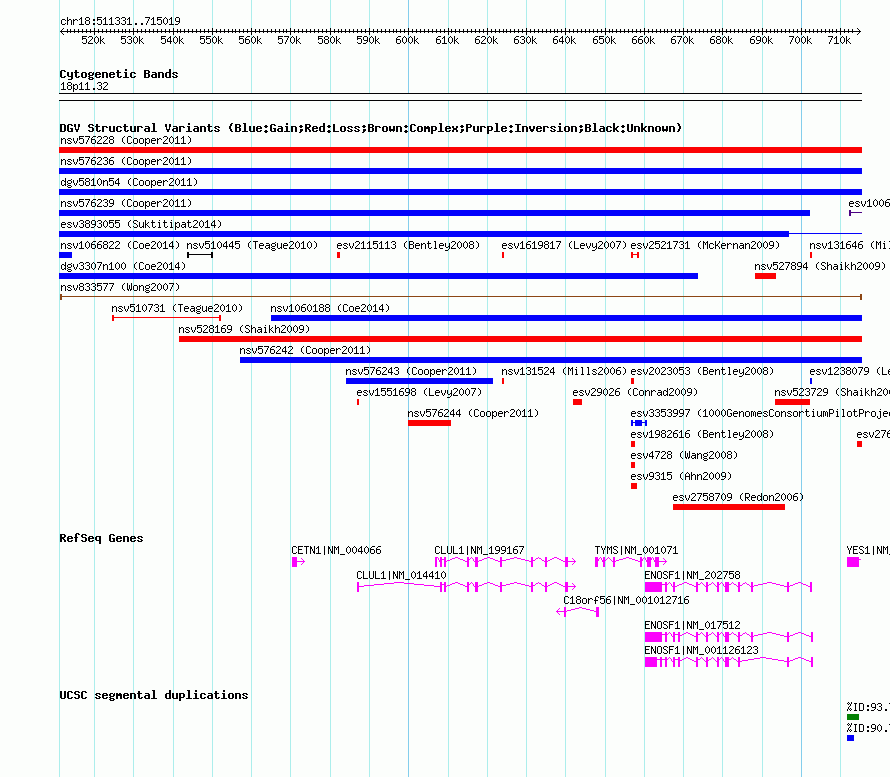
Task: Click the blue nsv576236 (Cooper2011) gain bar
Action: [460, 171]
